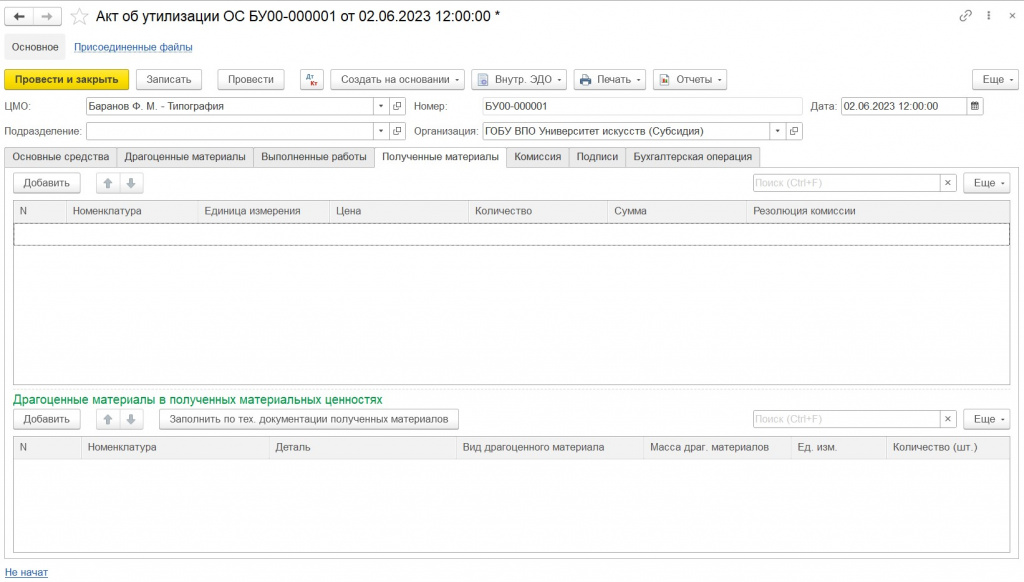This screenshot has height=582, width=1024.
Task: Open the top-right Еще menu
Action: point(995,80)
